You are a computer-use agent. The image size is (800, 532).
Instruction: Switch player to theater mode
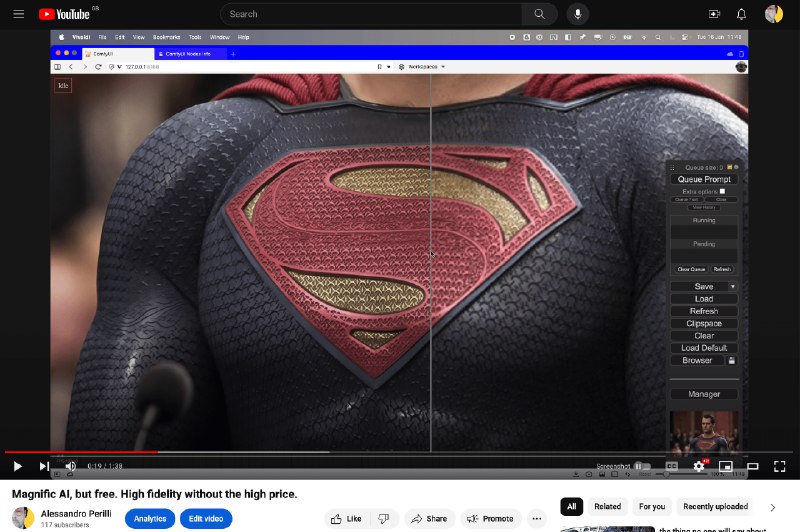pyautogui.click(x=753, y=466)
